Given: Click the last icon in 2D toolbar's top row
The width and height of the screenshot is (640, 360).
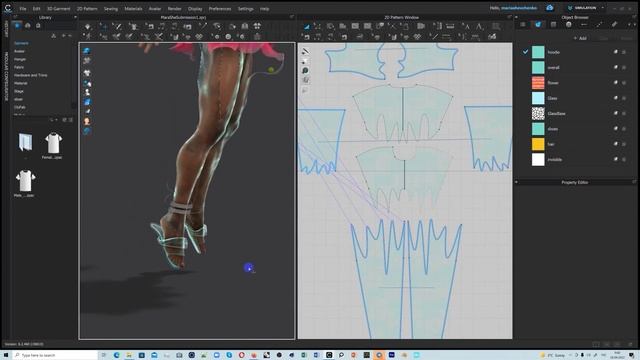Looking at the screenshot, I should tap(496, 27).
